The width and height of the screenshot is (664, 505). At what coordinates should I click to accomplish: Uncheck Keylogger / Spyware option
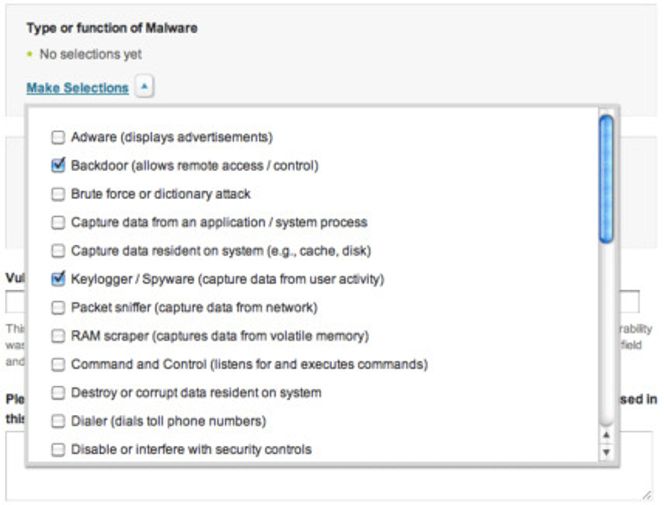(58, 279)
